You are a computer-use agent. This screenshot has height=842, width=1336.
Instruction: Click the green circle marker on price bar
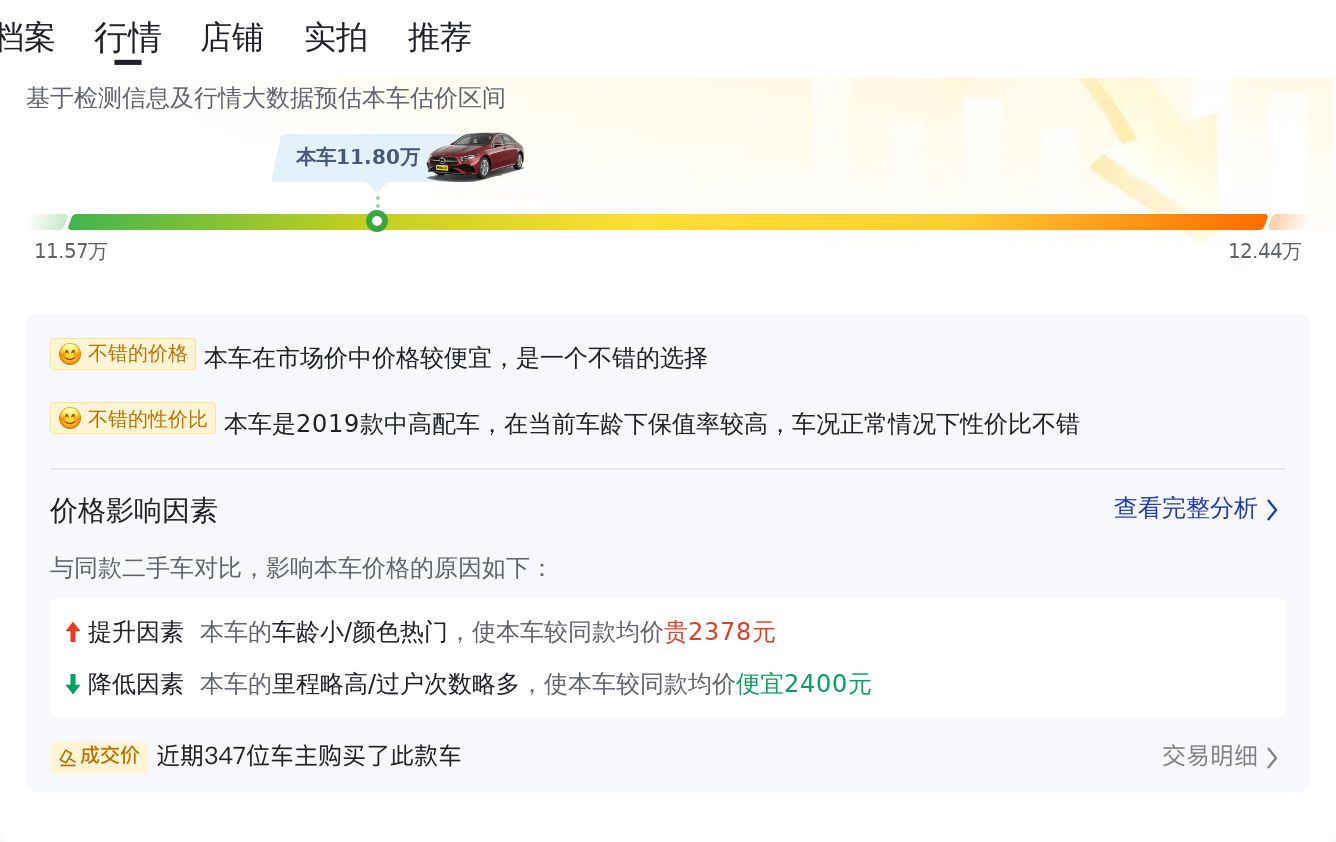coord(377,221)
